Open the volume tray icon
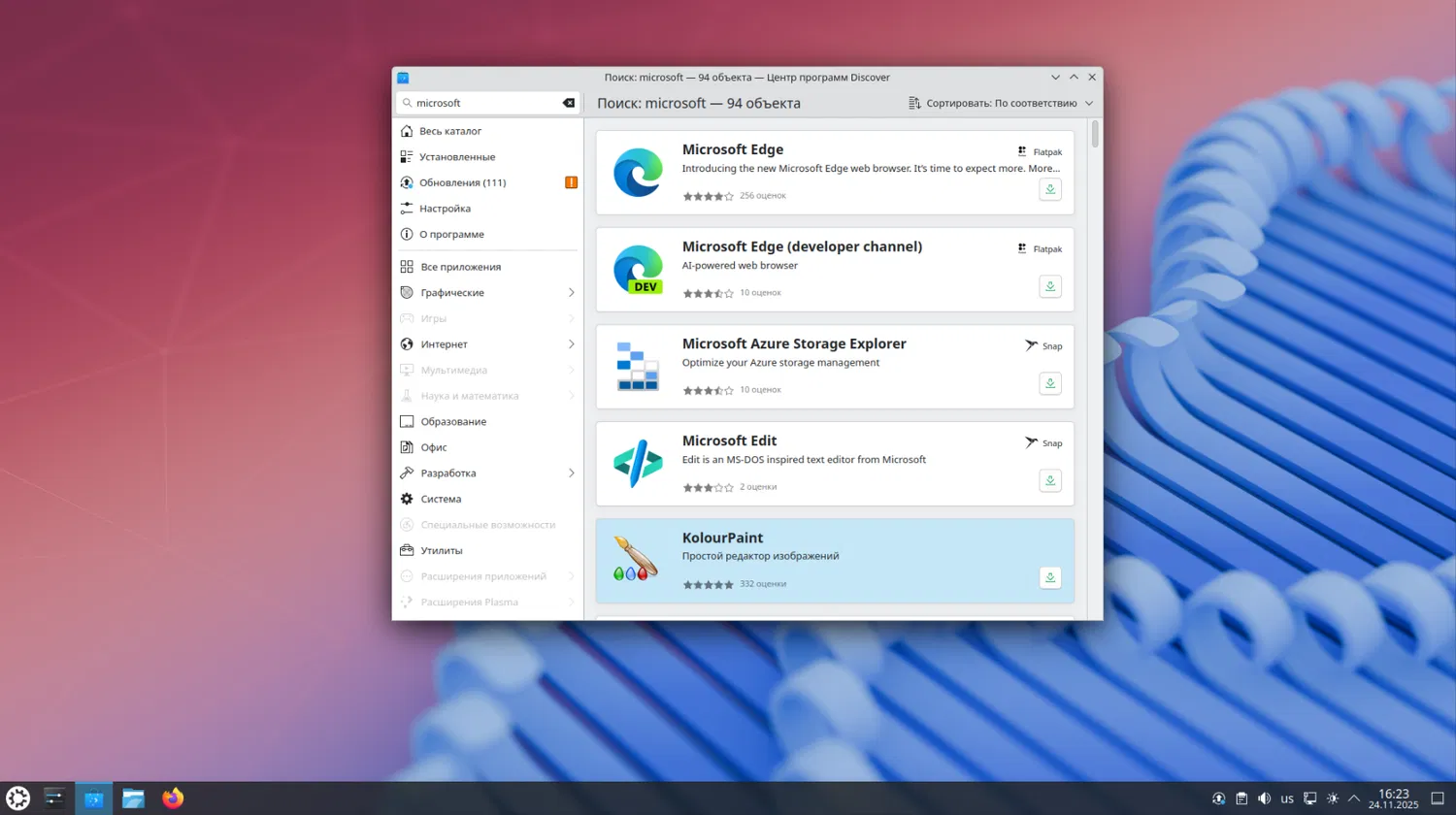This screenshot has width=1456, height=815. 1264,799
